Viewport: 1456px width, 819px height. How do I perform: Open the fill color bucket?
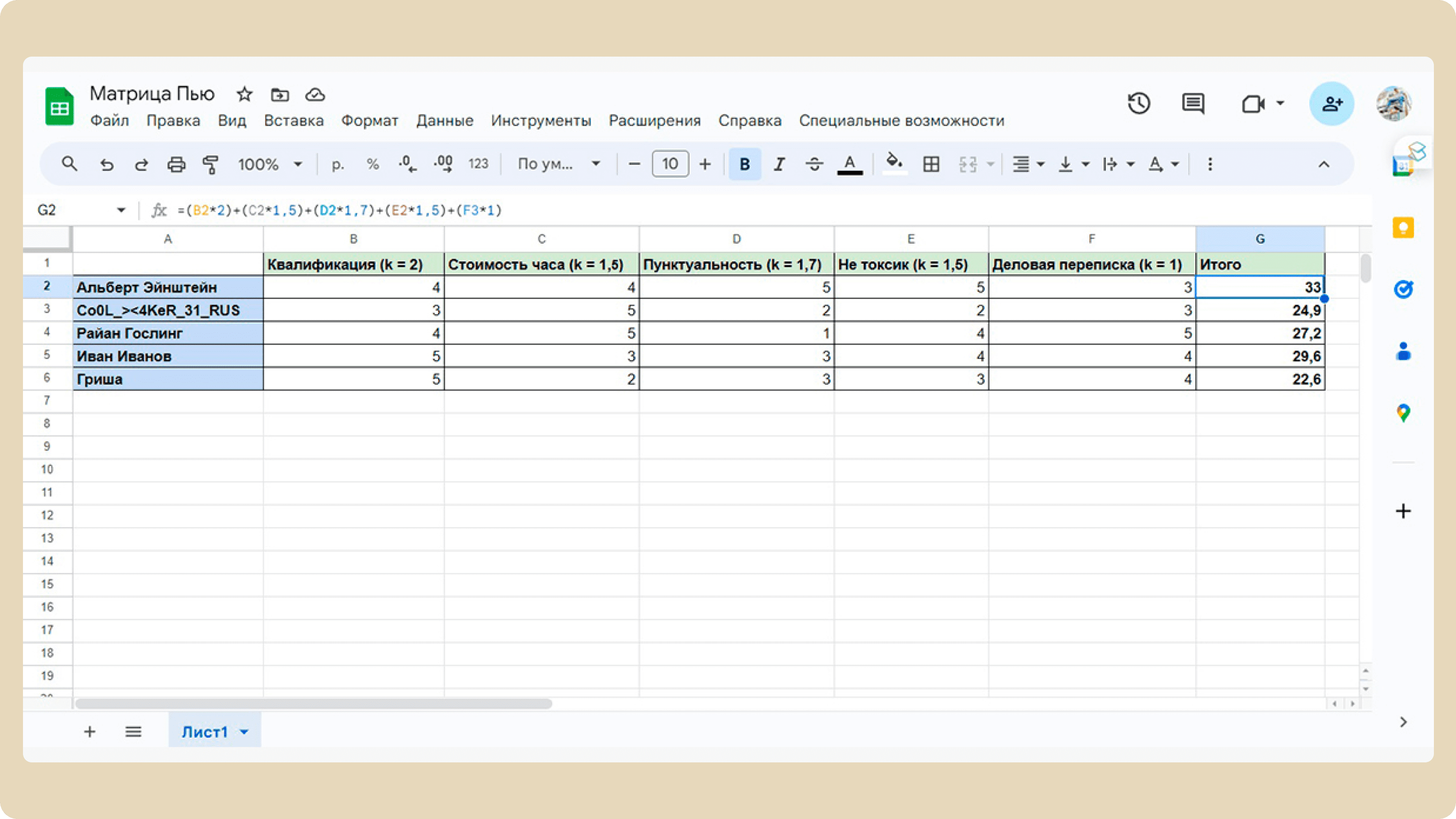894,164
